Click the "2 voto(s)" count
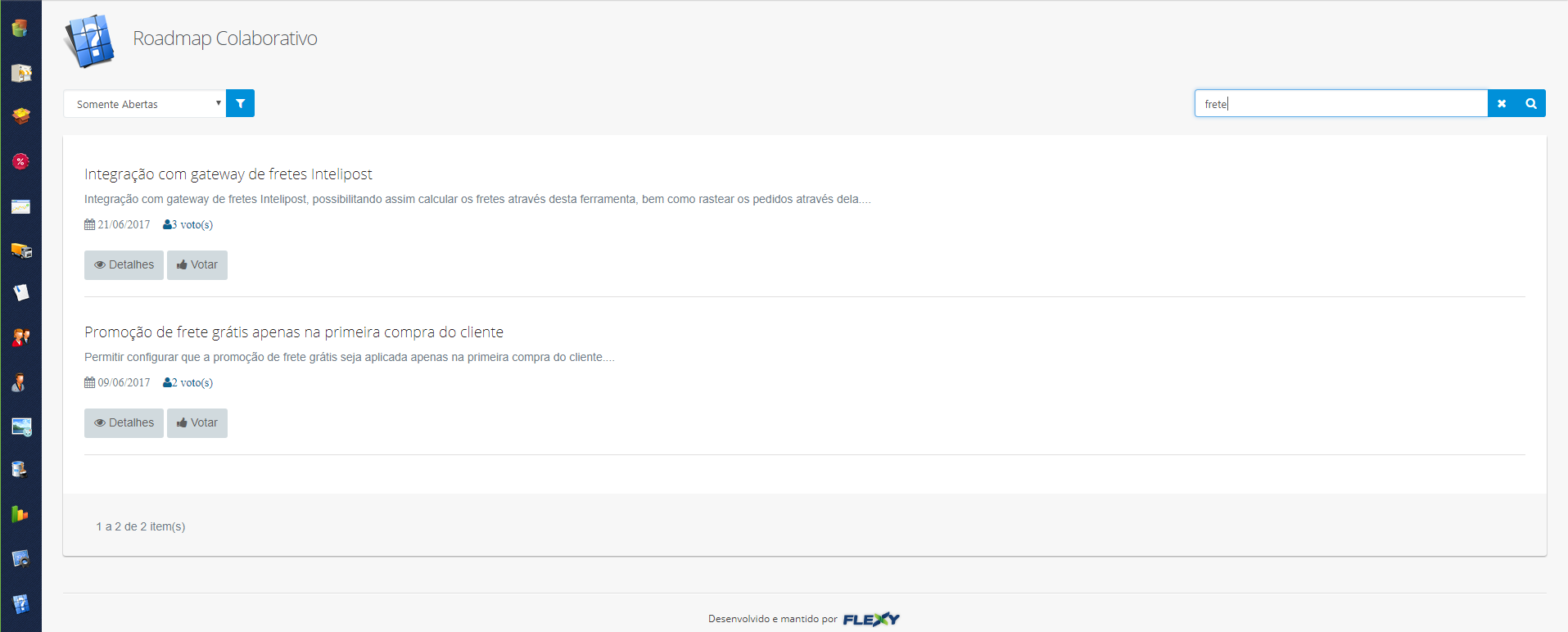The height and width of the screenshot is (632, 1568). pyautogui.click(x=188, y=382)
